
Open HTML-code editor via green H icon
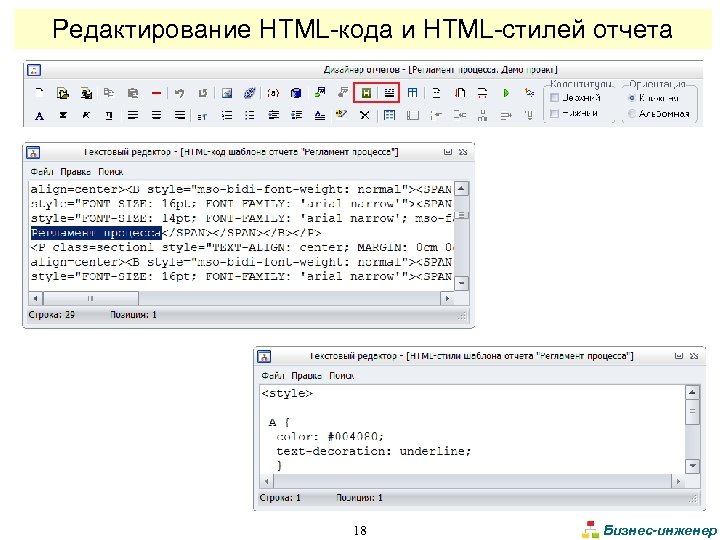tap(366, 93)
